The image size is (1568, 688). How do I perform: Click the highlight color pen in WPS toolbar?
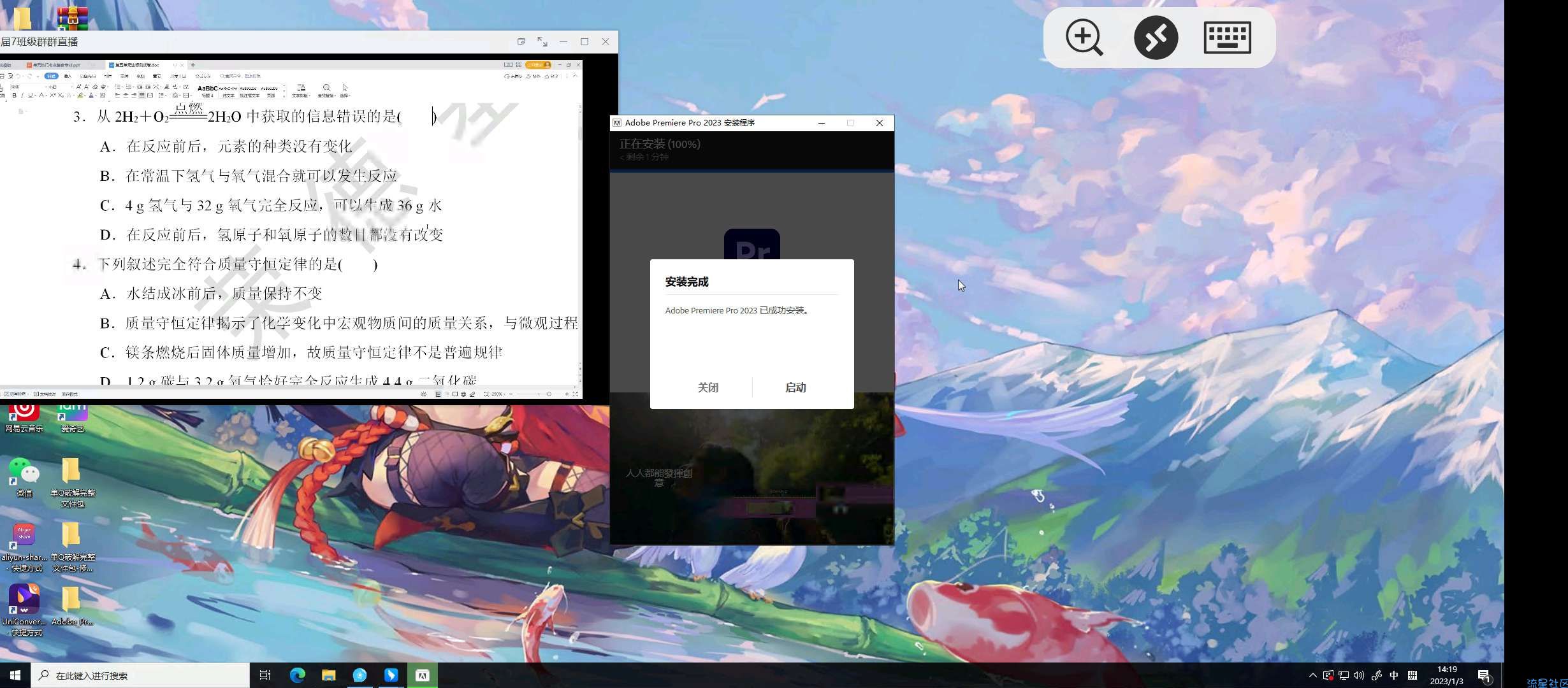(x=81, y=96)
